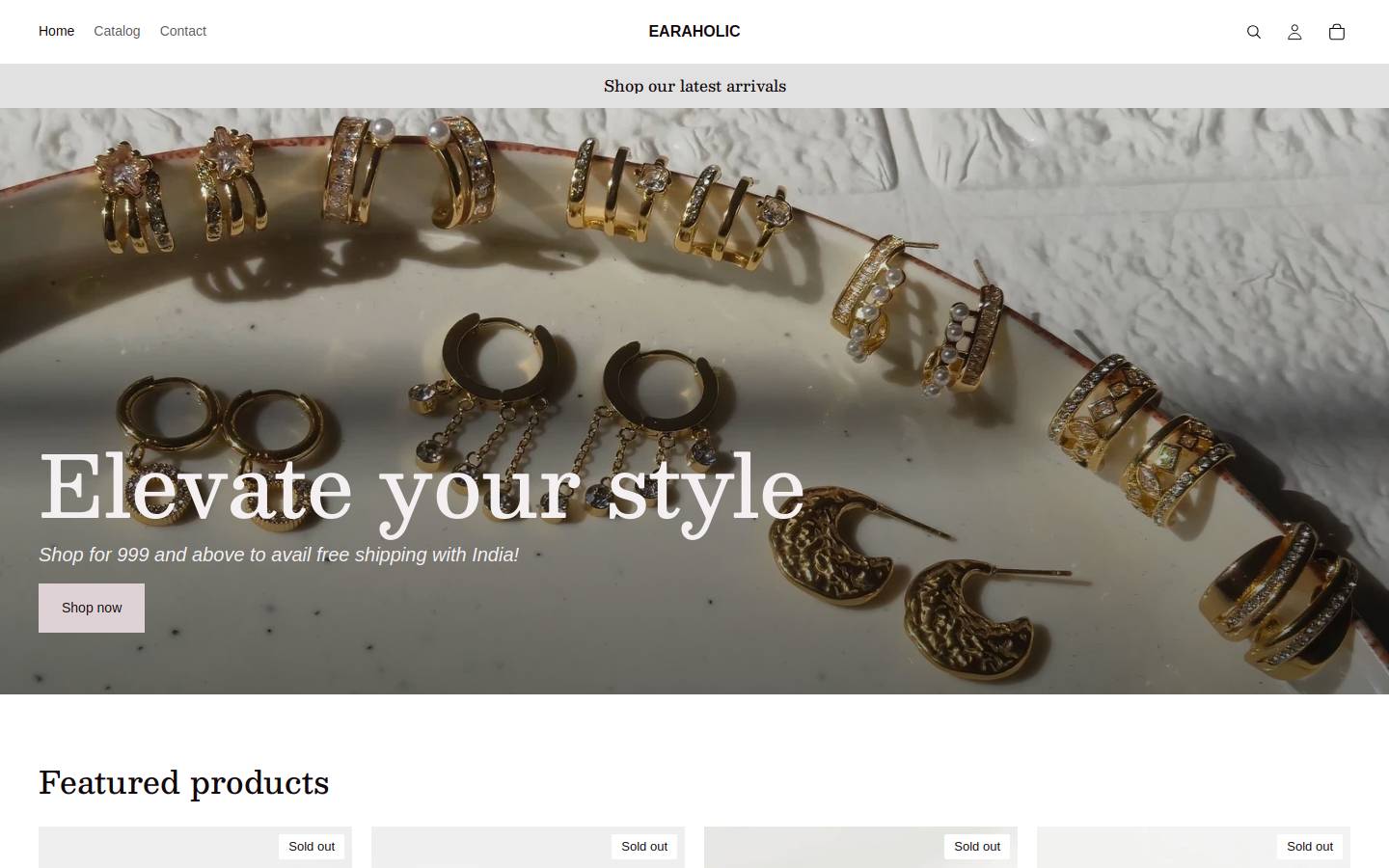Viewport: 1389px width, 868px height.
Task: Click the Elevate your style headline
Action: click(x=422, y=490)
